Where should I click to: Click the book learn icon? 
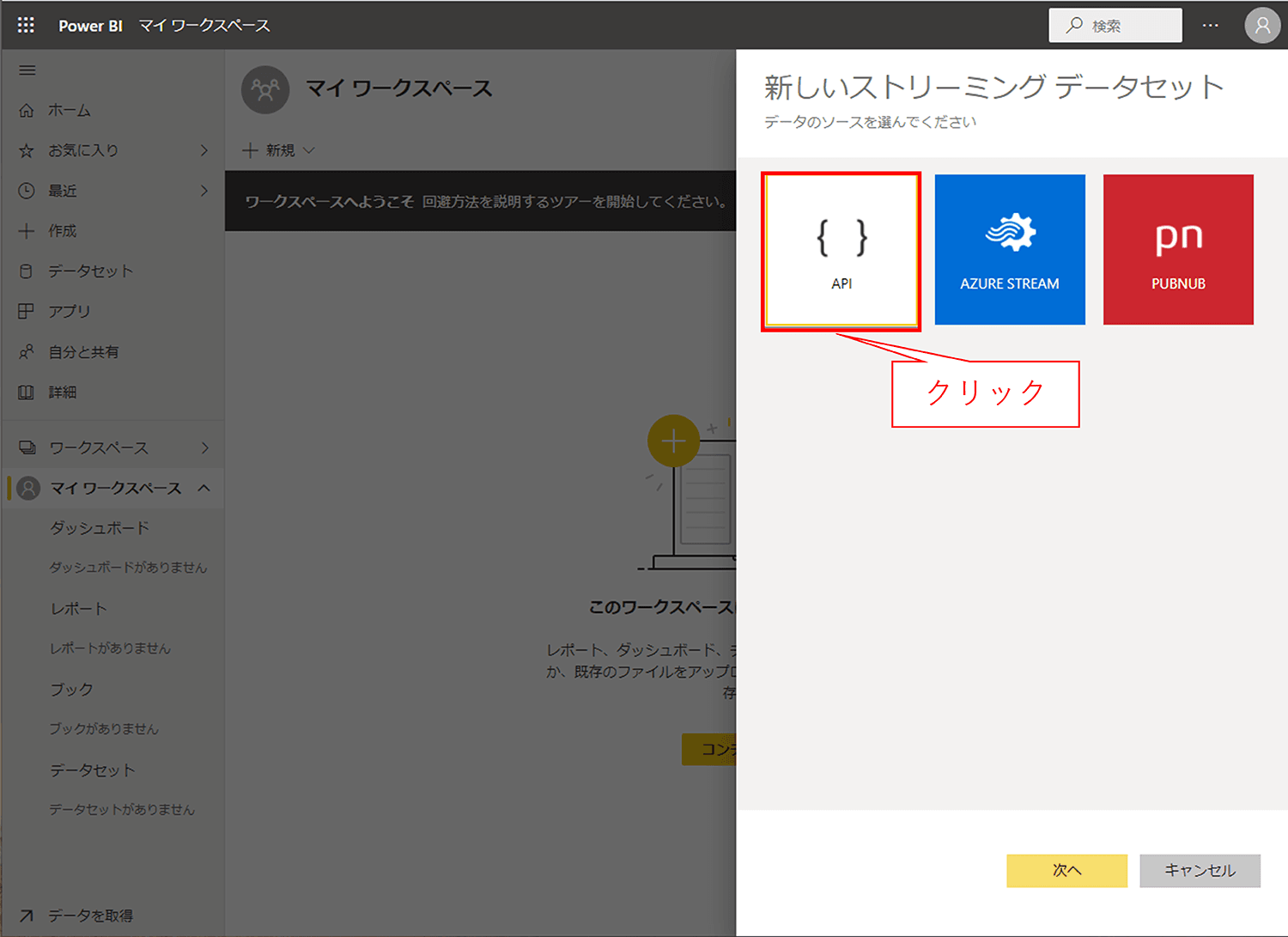27,392
